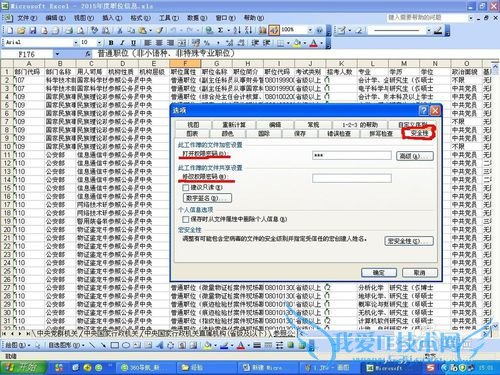Click the Open file folder icon
500x375 pixels.
(21, 31)
